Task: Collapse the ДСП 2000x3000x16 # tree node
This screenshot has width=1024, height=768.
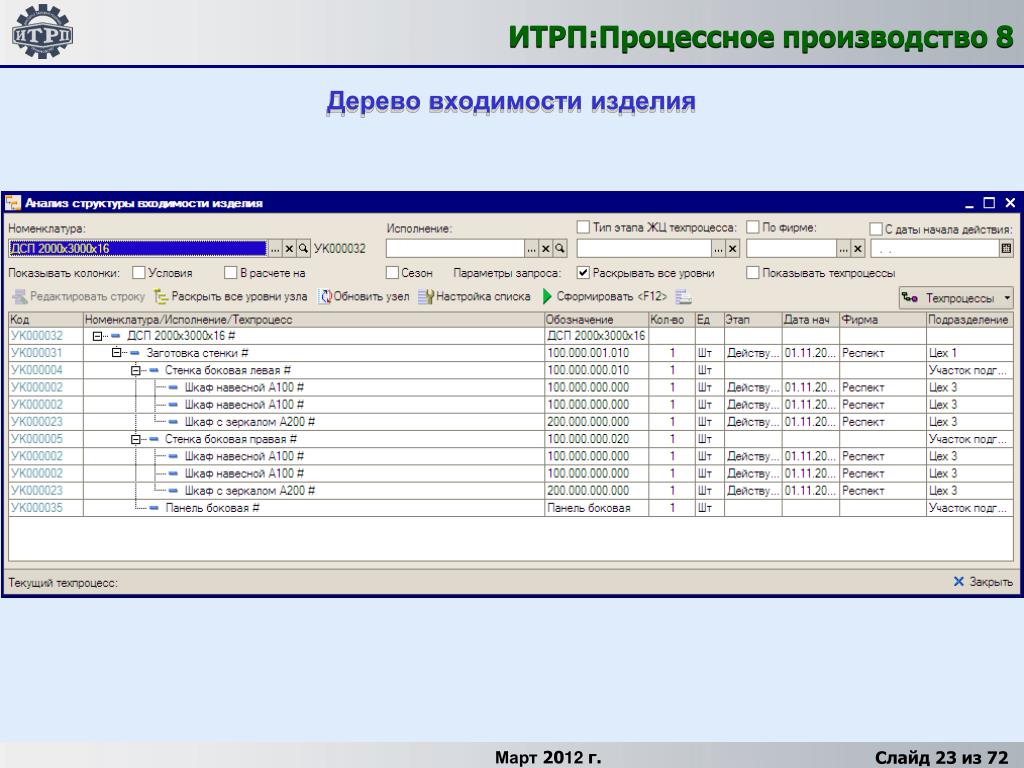Action: (97, 336)
